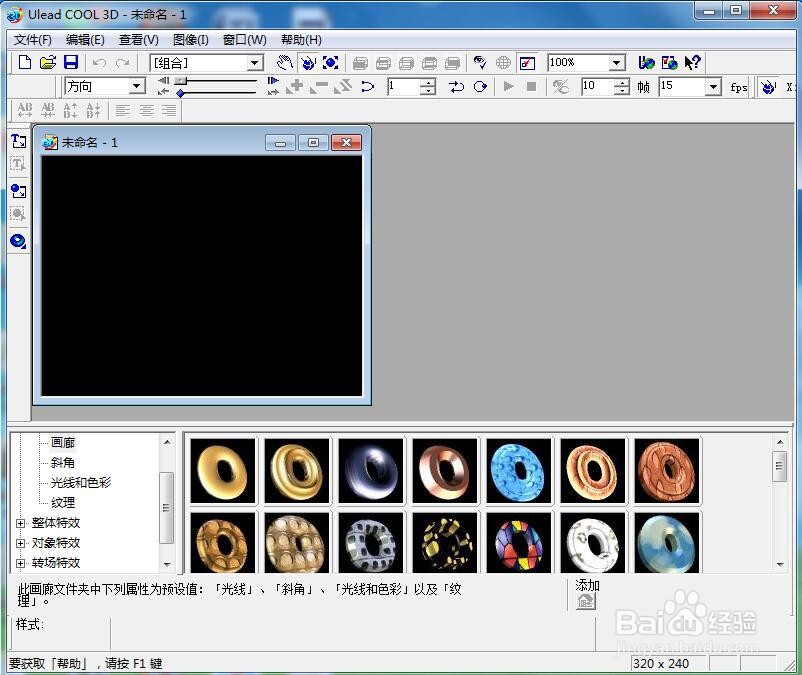
Task: Click the wireframe globe icon
Action: pyautogui.click(x=503, y=63)
